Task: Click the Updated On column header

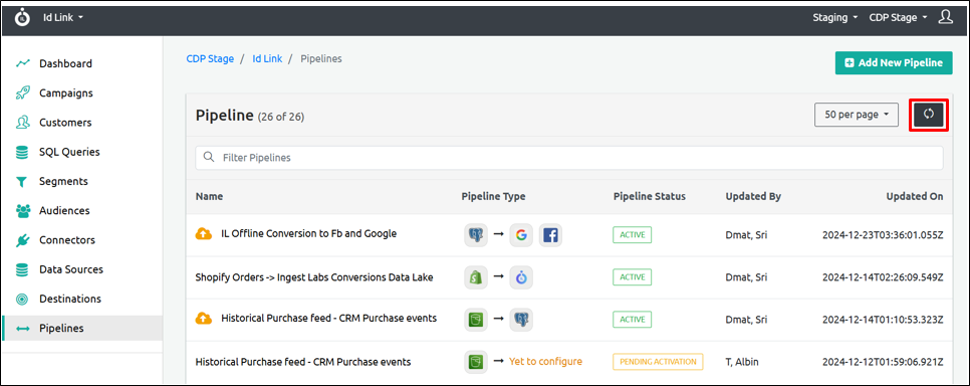Action: [914, 197]
